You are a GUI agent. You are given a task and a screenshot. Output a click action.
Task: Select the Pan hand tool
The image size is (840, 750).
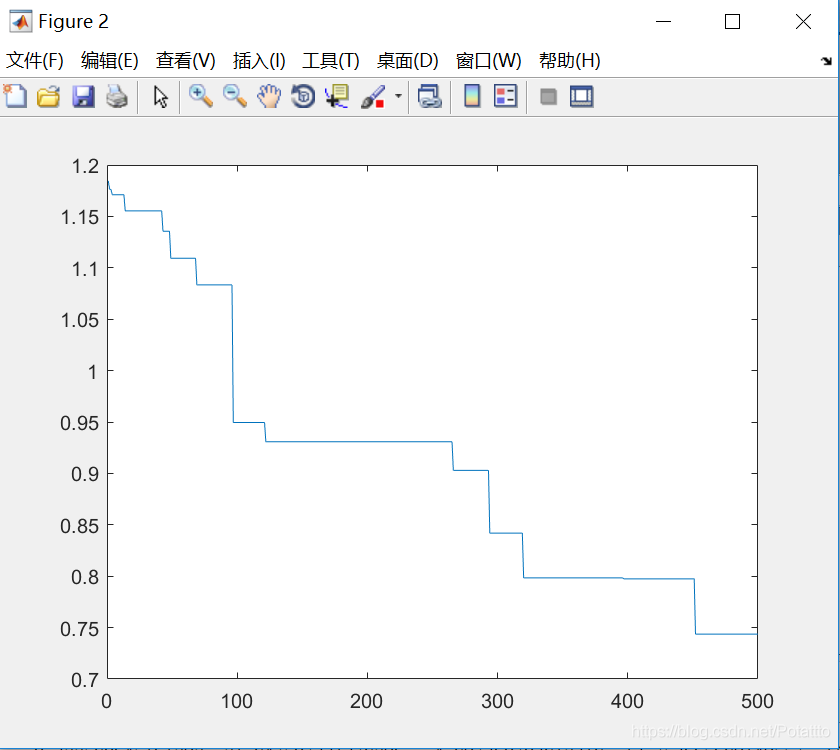click(x=269, y=96)
